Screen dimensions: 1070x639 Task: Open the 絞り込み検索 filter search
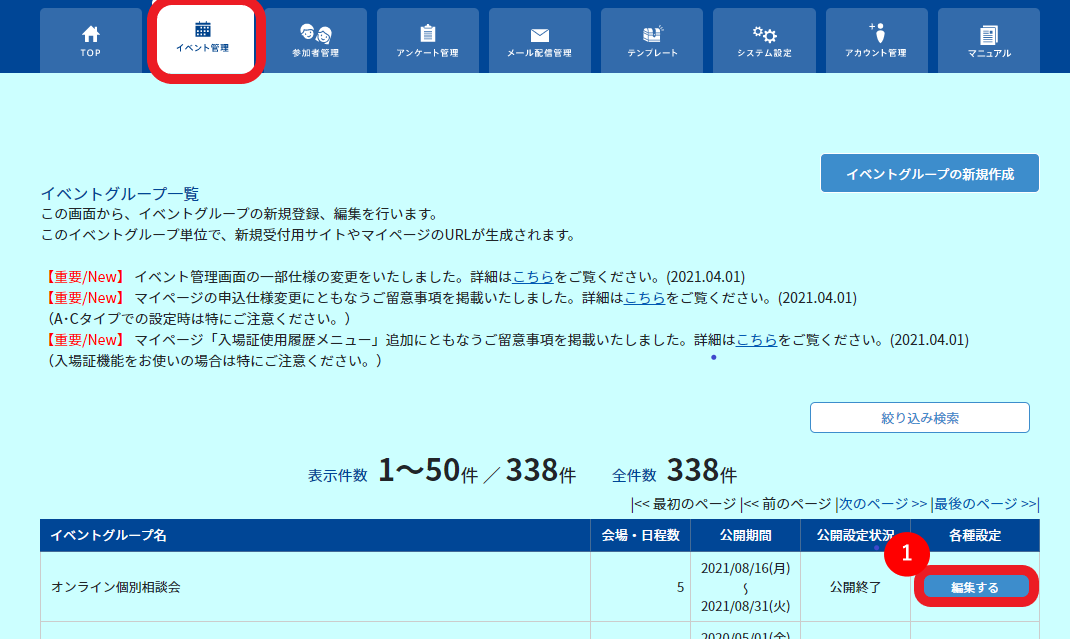coord(920,418)
